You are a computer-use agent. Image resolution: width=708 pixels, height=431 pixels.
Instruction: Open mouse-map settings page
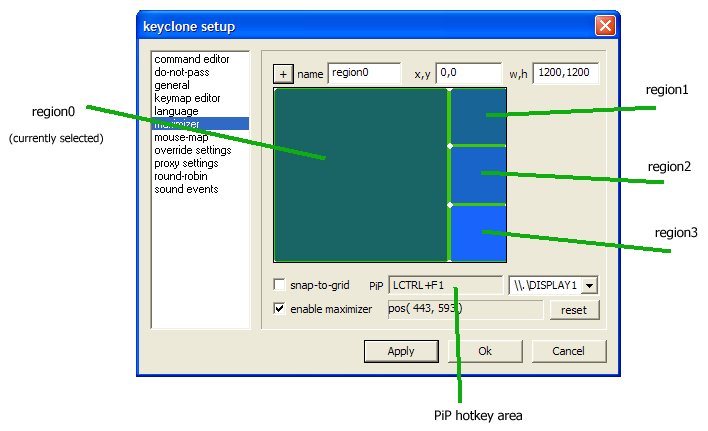pos(181,137)
